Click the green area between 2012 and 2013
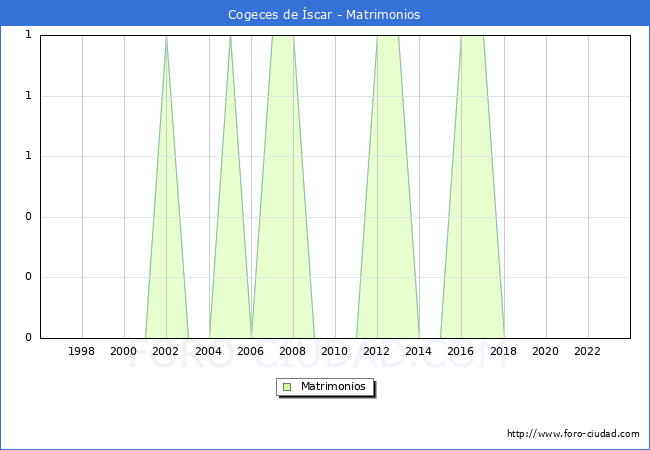 (x=388, y=186)
